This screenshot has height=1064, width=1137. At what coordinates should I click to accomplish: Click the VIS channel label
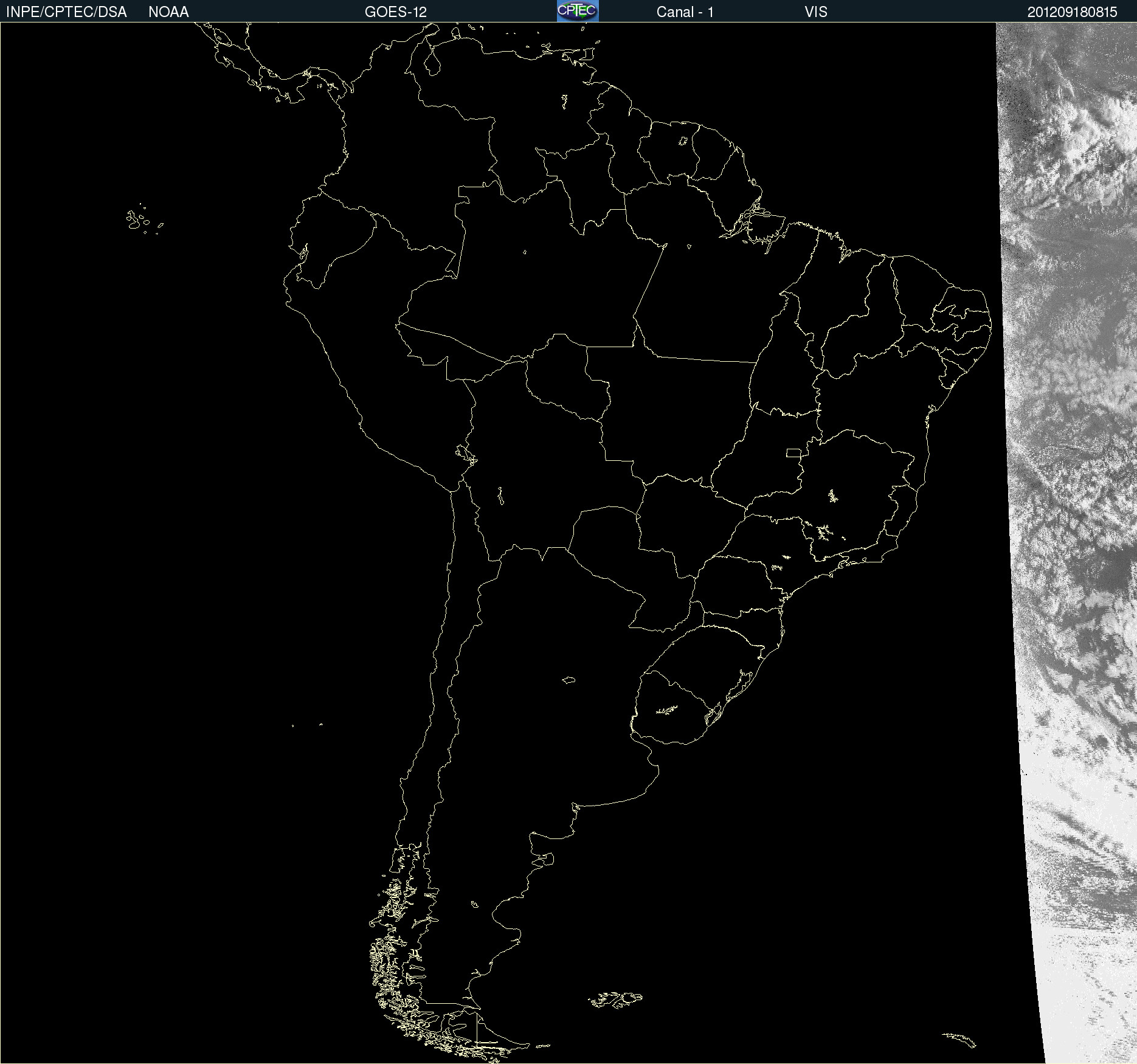point(815,12)
